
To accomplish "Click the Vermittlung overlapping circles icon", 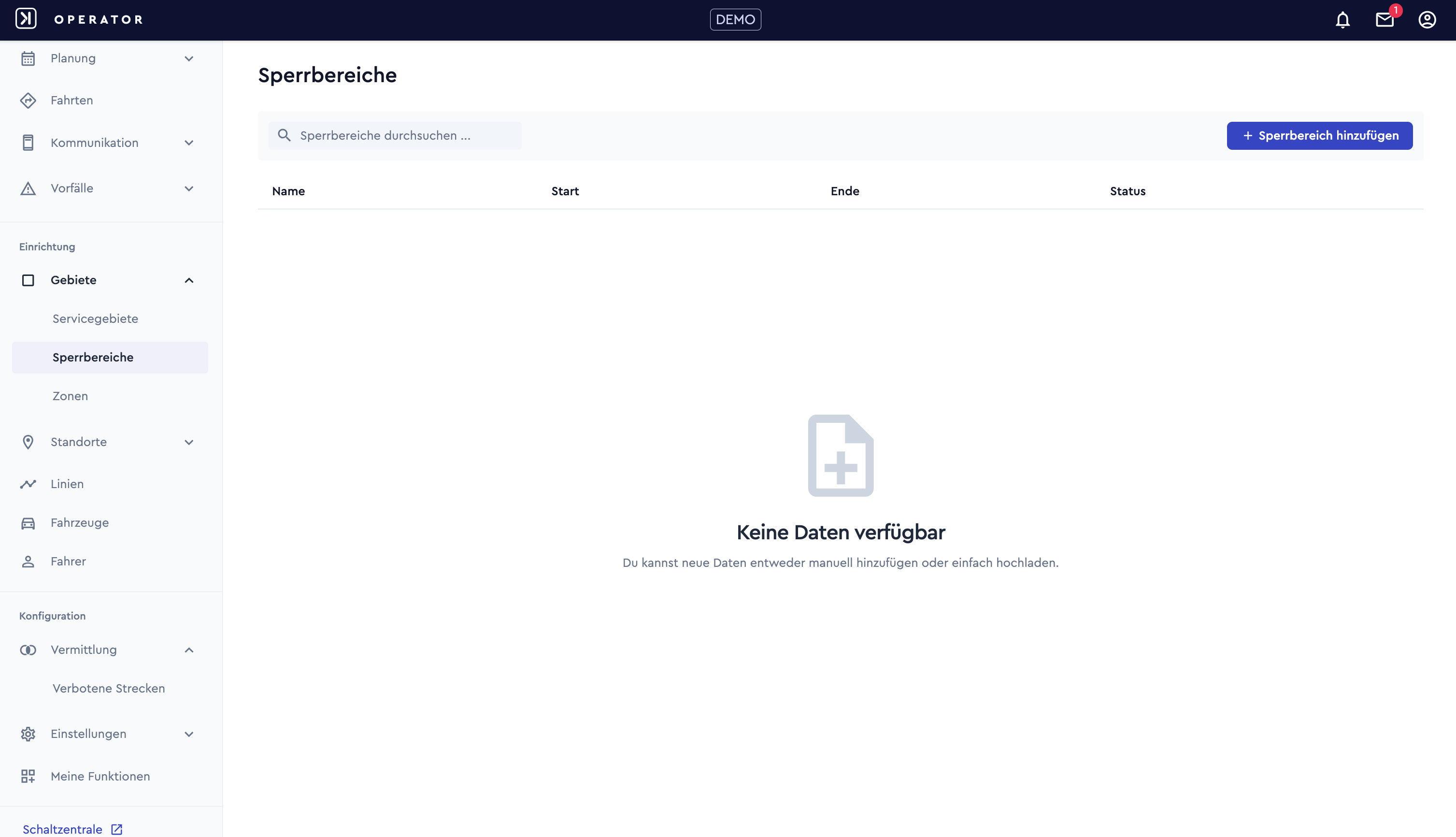I will [x=28, y=649].
